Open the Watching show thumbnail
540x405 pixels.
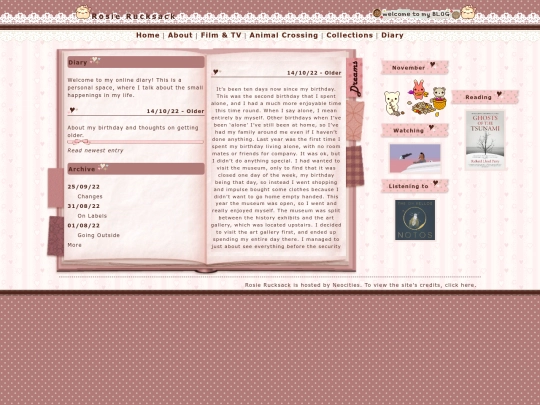(415, 158)
